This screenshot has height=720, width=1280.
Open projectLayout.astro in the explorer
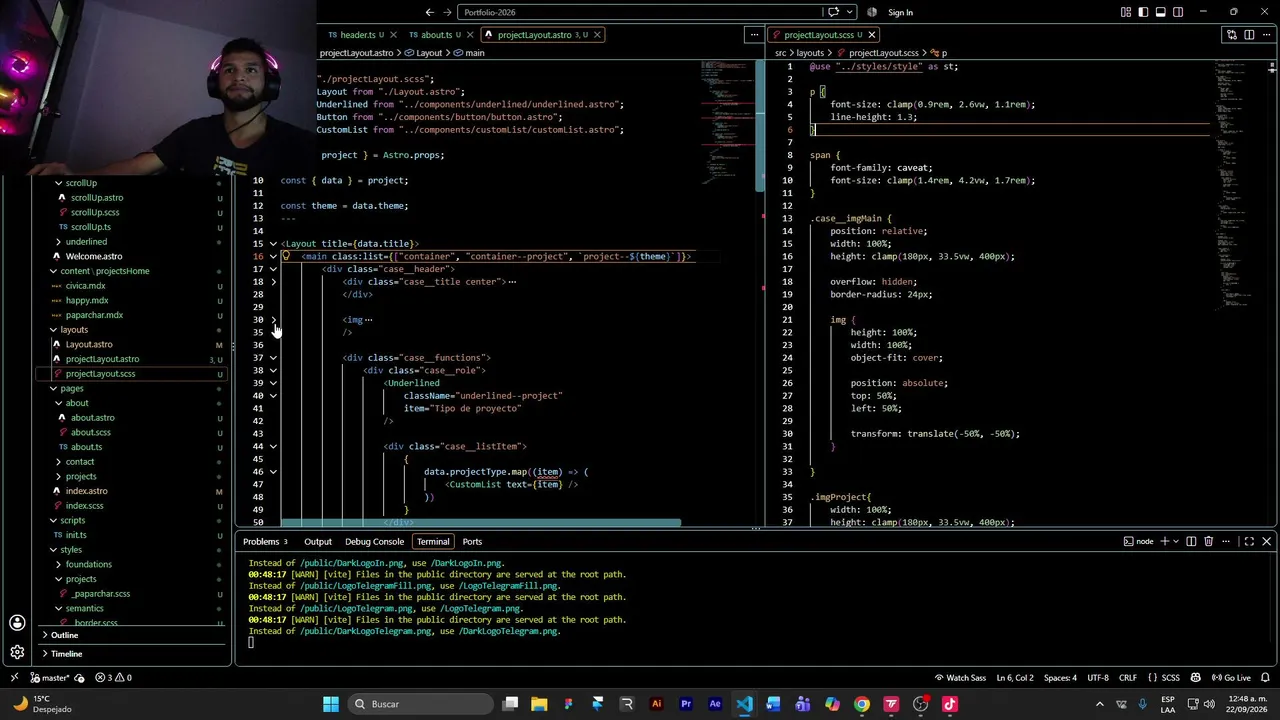(102, 359)
